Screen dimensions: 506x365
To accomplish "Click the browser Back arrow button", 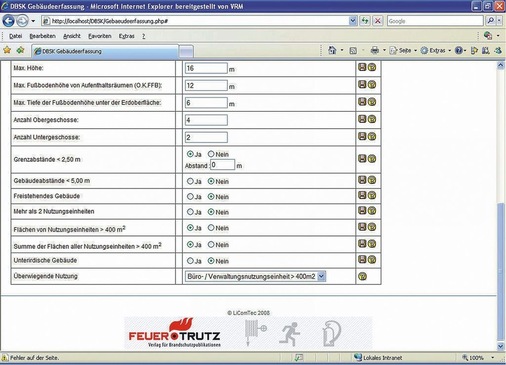I will [x=8, y=21].
